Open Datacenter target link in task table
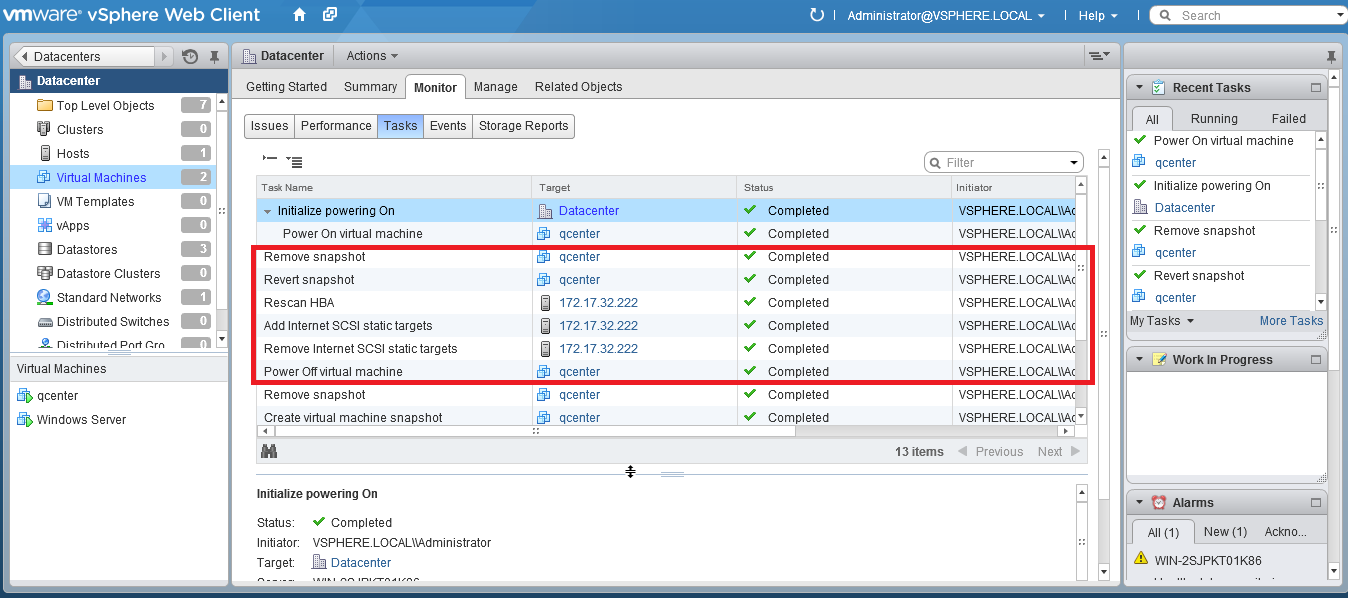This screenshot has height=598, width=1348. click(x=589, y=211)
